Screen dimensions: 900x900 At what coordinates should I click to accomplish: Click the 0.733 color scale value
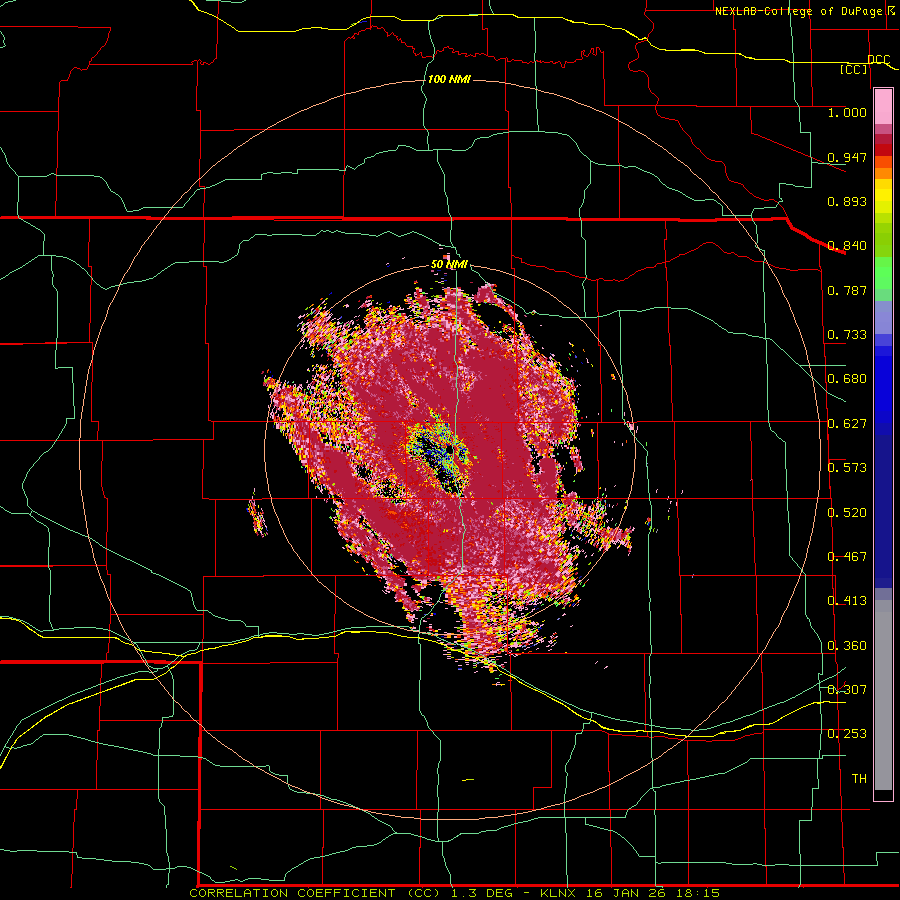pos(847,335)
